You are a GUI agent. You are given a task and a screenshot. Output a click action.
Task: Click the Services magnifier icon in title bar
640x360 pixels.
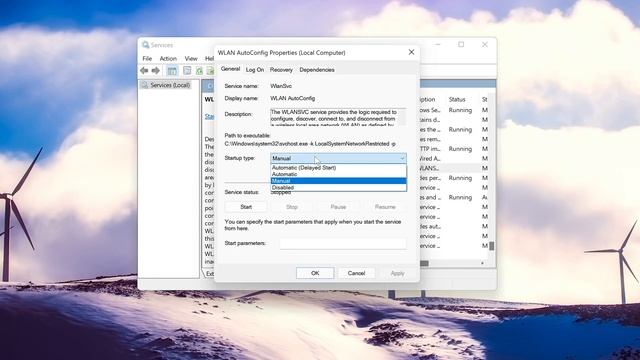pos(145,45)
